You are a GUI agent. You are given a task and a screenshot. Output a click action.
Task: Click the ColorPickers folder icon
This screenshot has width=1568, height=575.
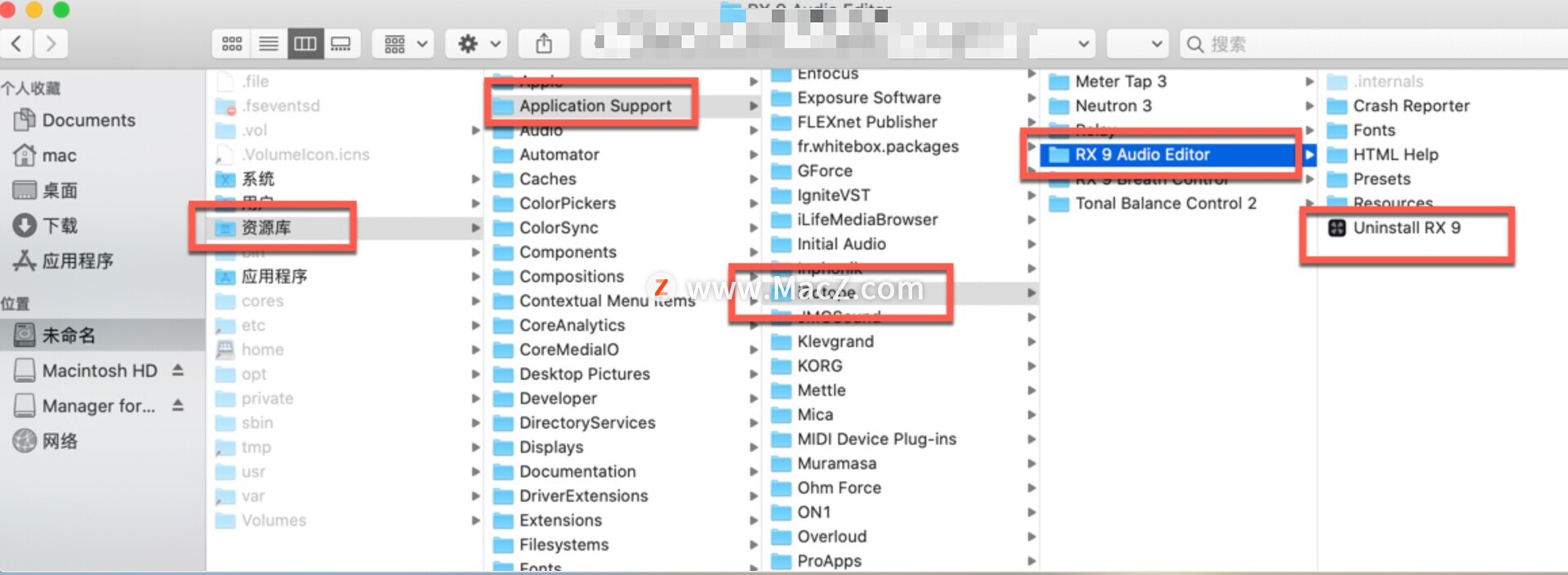coord(503,203)
